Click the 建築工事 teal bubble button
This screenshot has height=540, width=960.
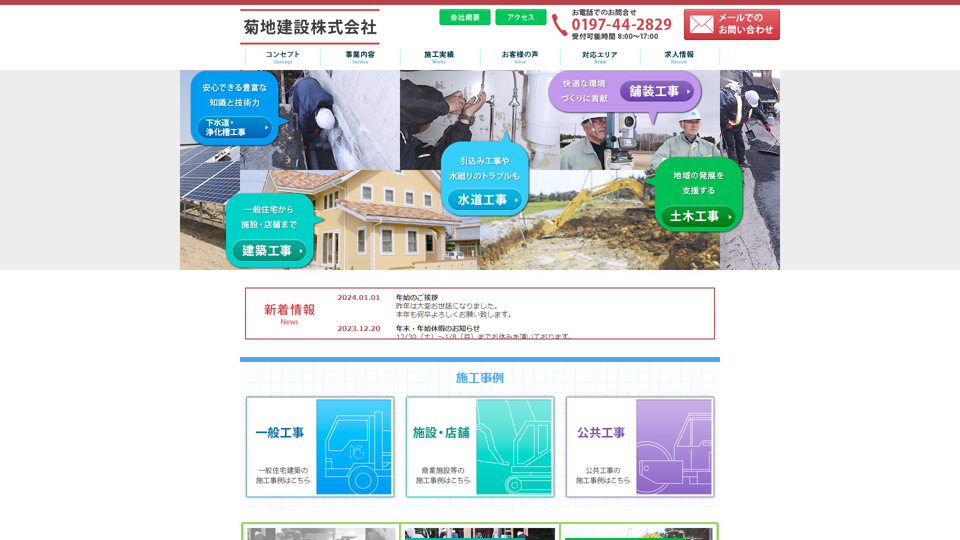pos(269,250)
